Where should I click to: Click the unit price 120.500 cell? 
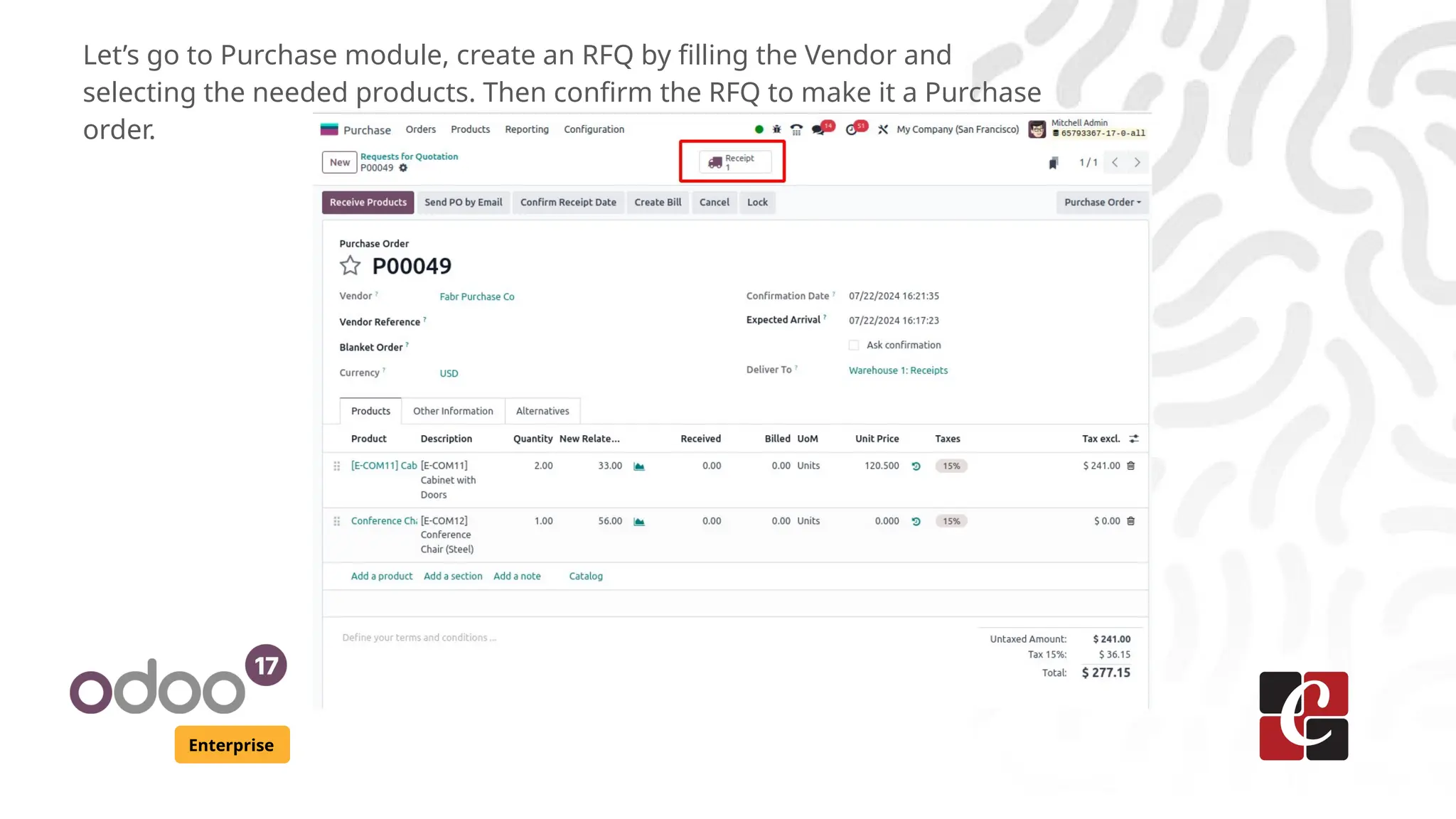tap(882, 466)
